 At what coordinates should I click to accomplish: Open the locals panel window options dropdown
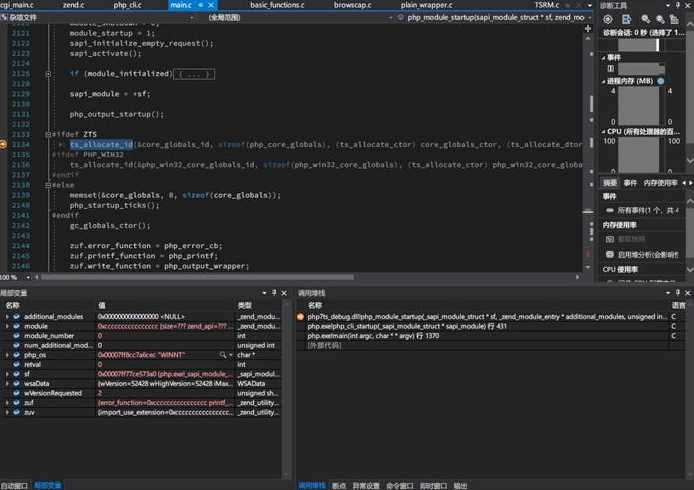tap(264, 293)
